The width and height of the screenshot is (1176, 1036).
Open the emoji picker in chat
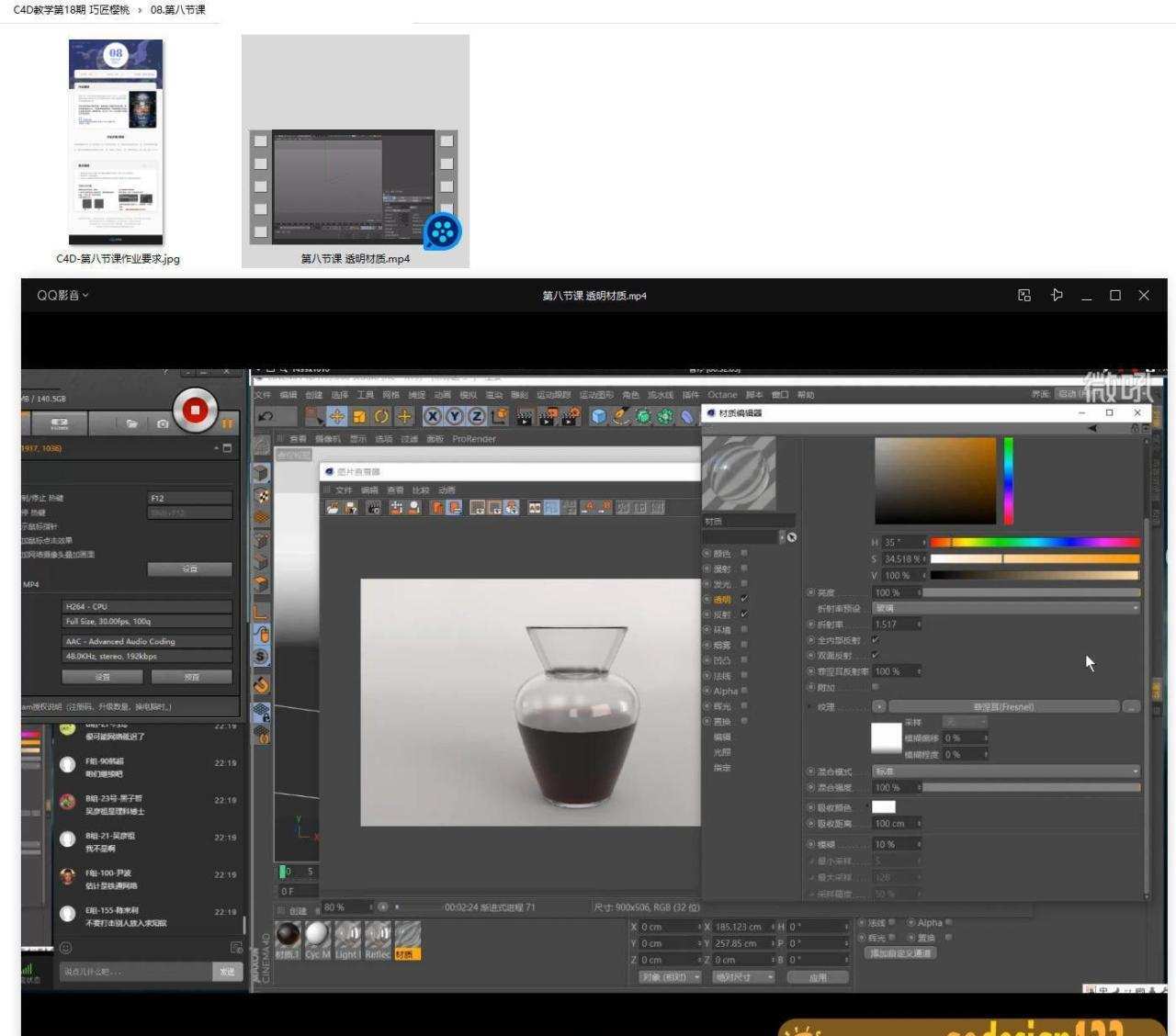(66, 947)
